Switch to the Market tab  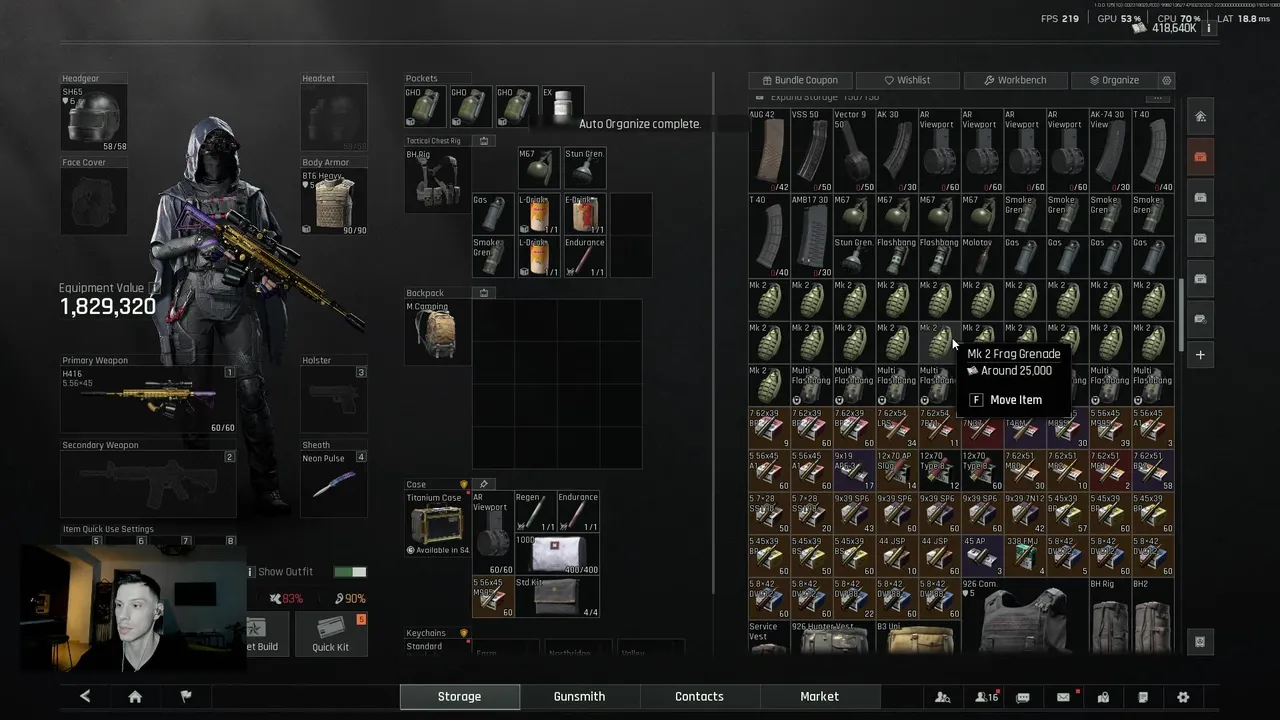pyautogui.click(x=819, y=697)
